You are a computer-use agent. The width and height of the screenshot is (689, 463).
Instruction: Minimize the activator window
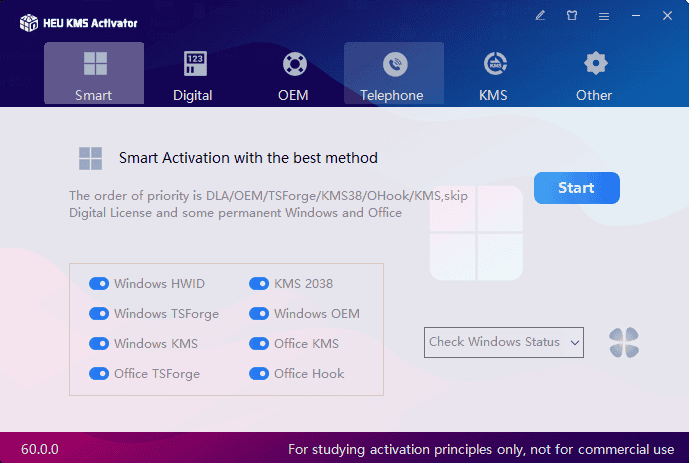(636, 16)
